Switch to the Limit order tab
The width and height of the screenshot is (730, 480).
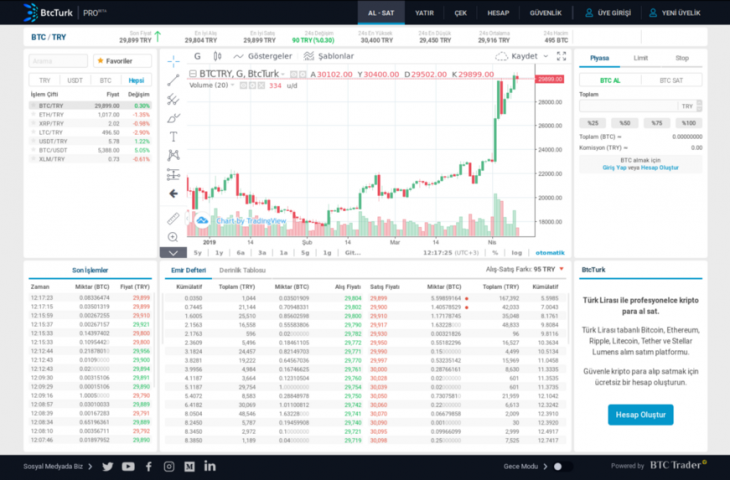click(x=641, y=58)
